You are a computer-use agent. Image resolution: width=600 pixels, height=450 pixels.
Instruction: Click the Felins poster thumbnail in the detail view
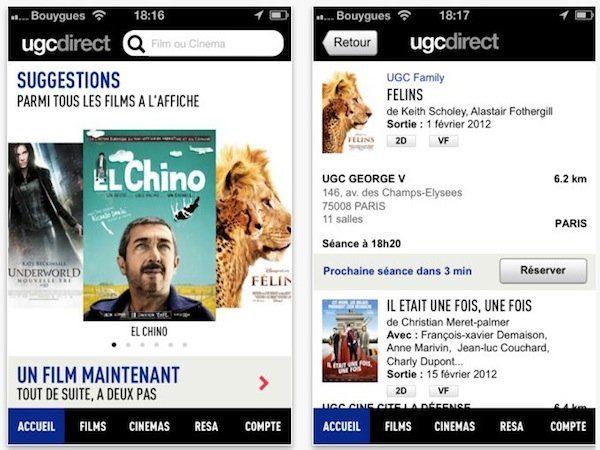coord(348,112)
